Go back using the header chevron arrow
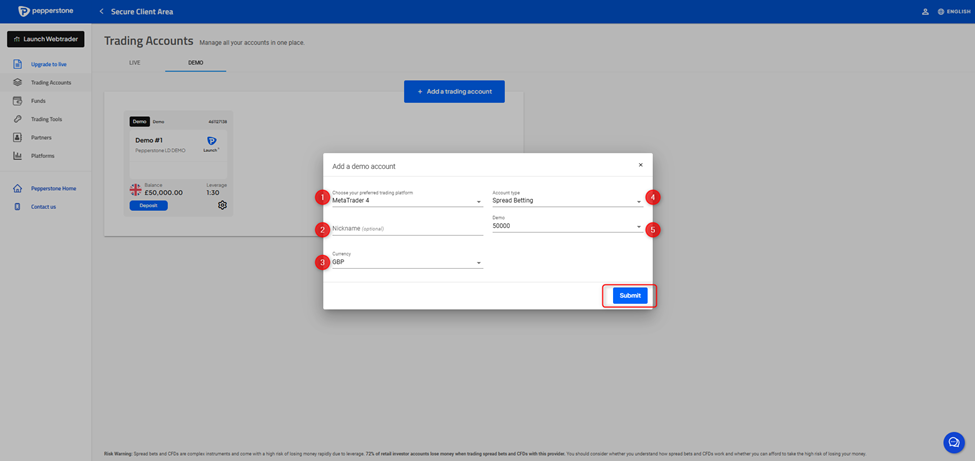 [101, 12]
